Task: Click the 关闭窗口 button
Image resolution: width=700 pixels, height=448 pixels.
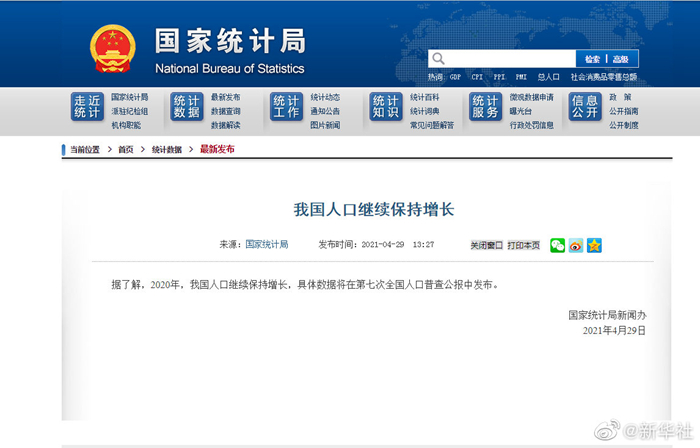Action: click(487, 245)
